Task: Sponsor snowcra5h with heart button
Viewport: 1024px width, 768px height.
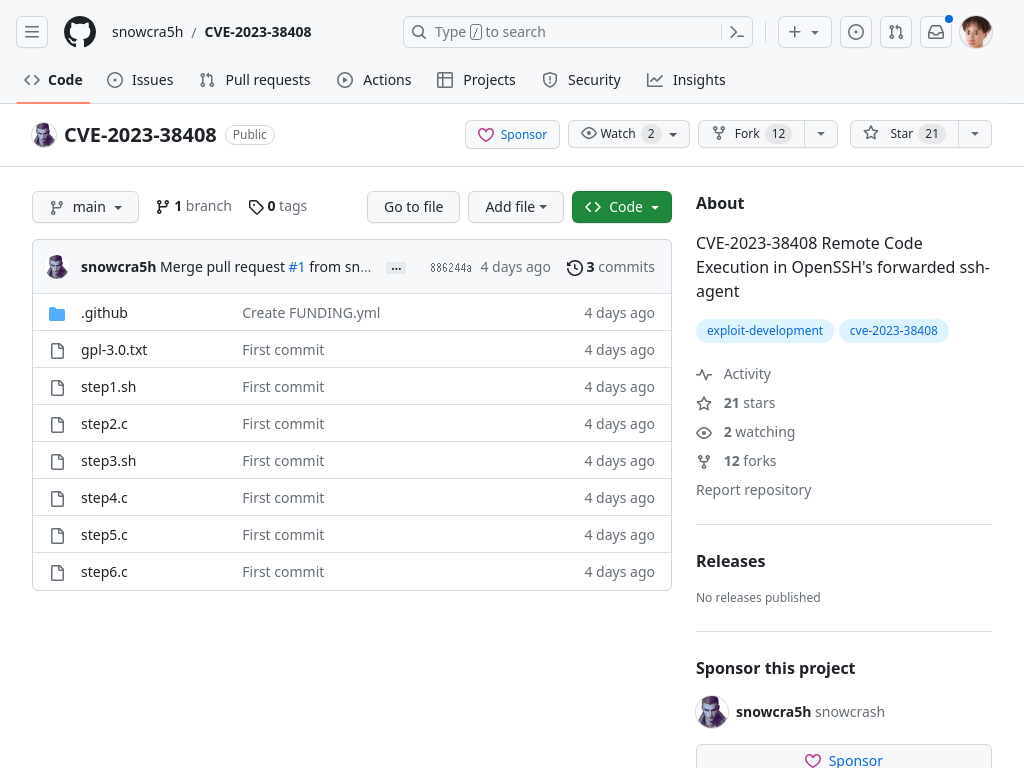Action: click(512, 134)
